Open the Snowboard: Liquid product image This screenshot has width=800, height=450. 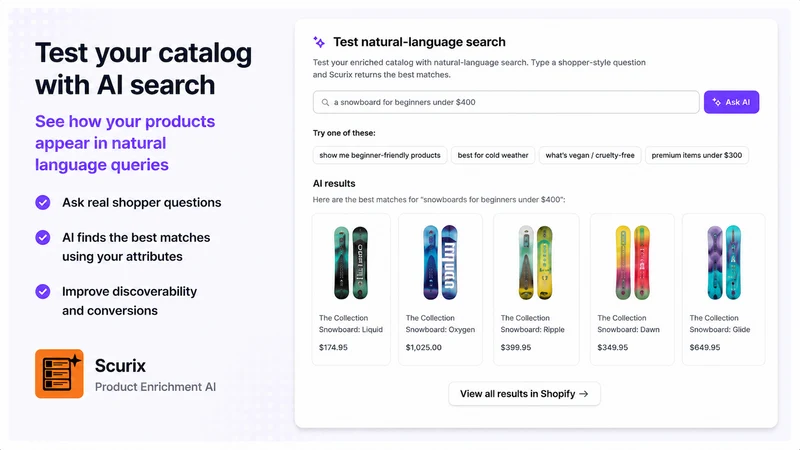[x=351, y=262]
